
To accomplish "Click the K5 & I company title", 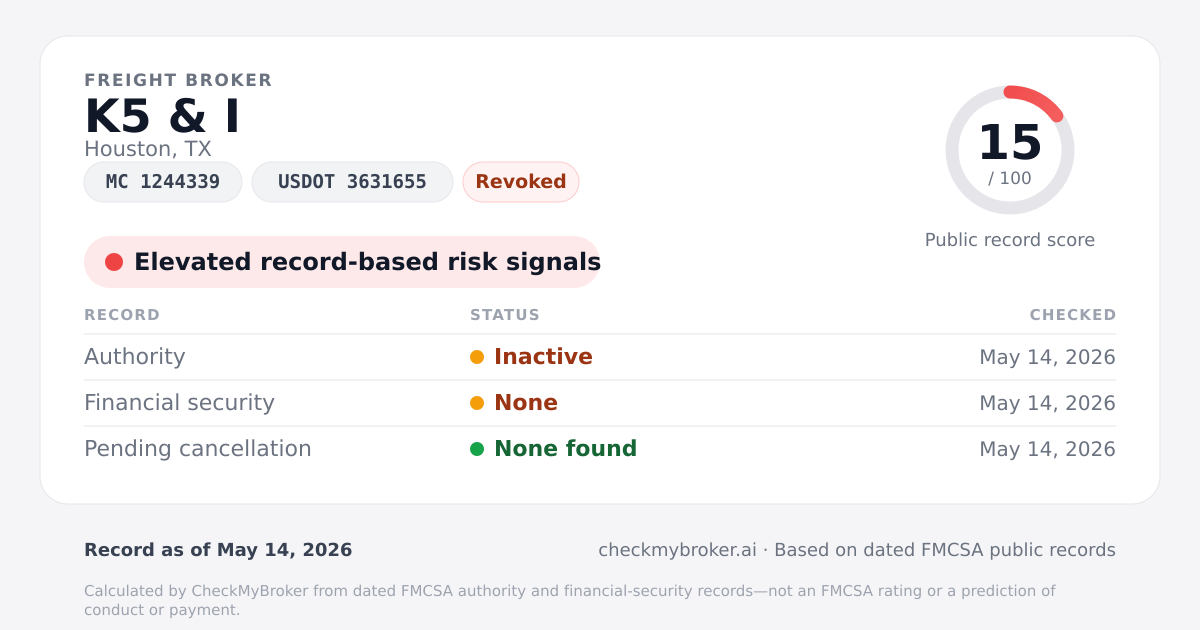I will (x=162, y=116).
